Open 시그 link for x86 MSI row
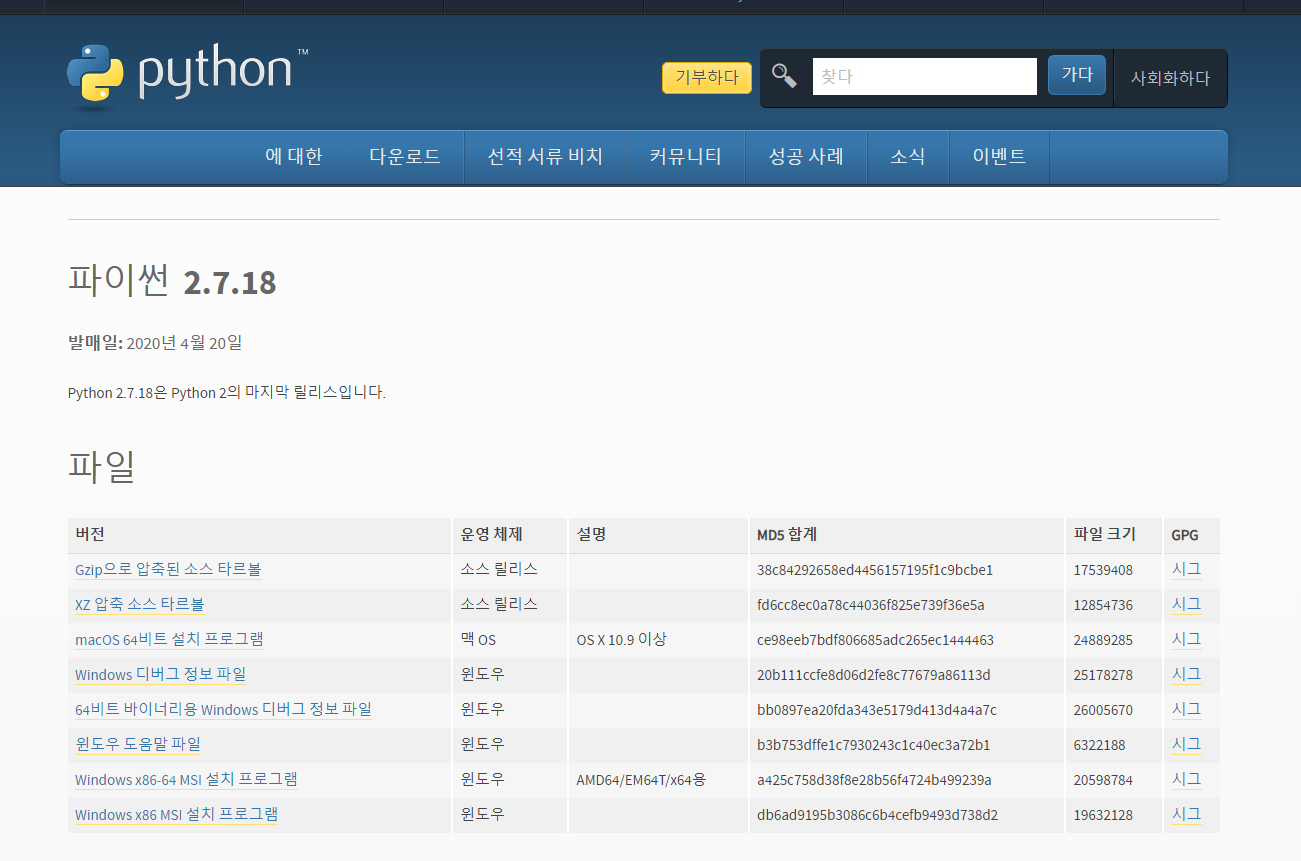The image size is (1301, 861). click(x=1186, y=815)
